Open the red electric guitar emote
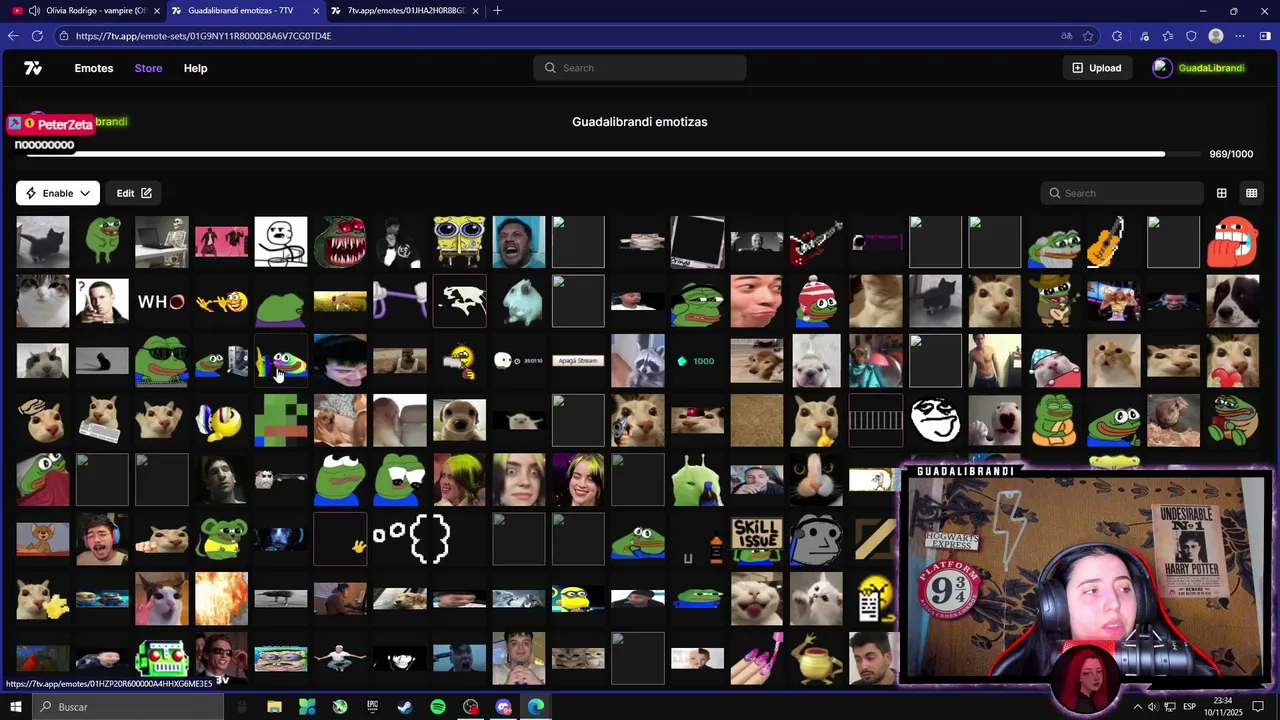 816,242
